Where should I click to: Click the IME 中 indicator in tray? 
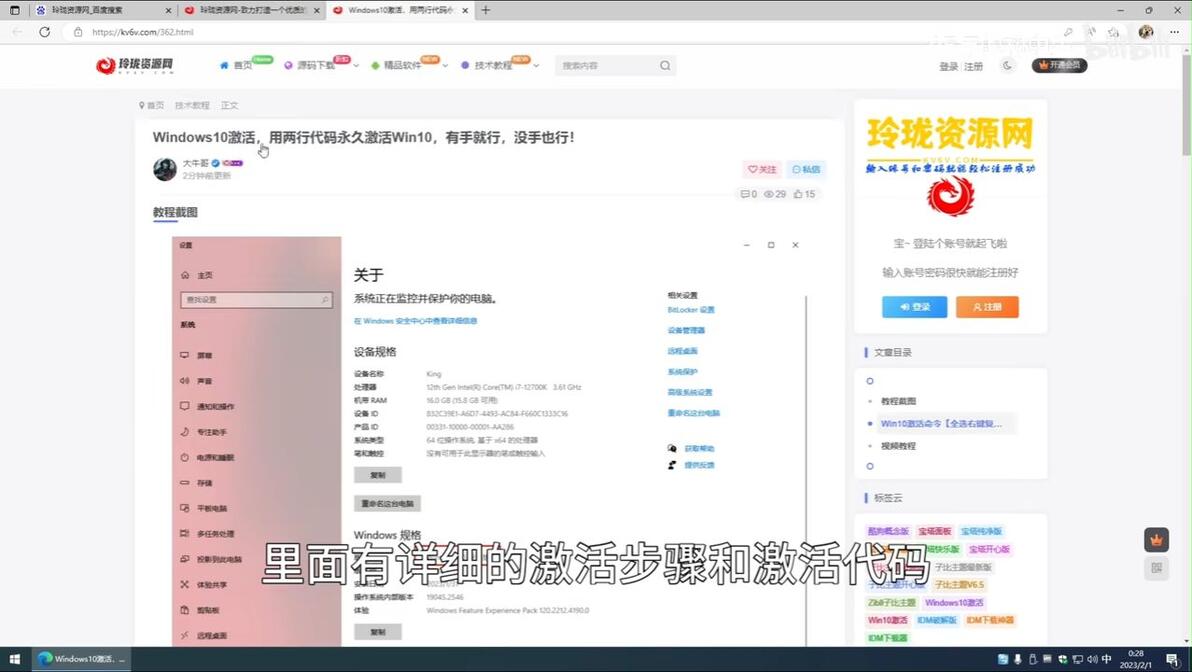(x=1107, y=659)
